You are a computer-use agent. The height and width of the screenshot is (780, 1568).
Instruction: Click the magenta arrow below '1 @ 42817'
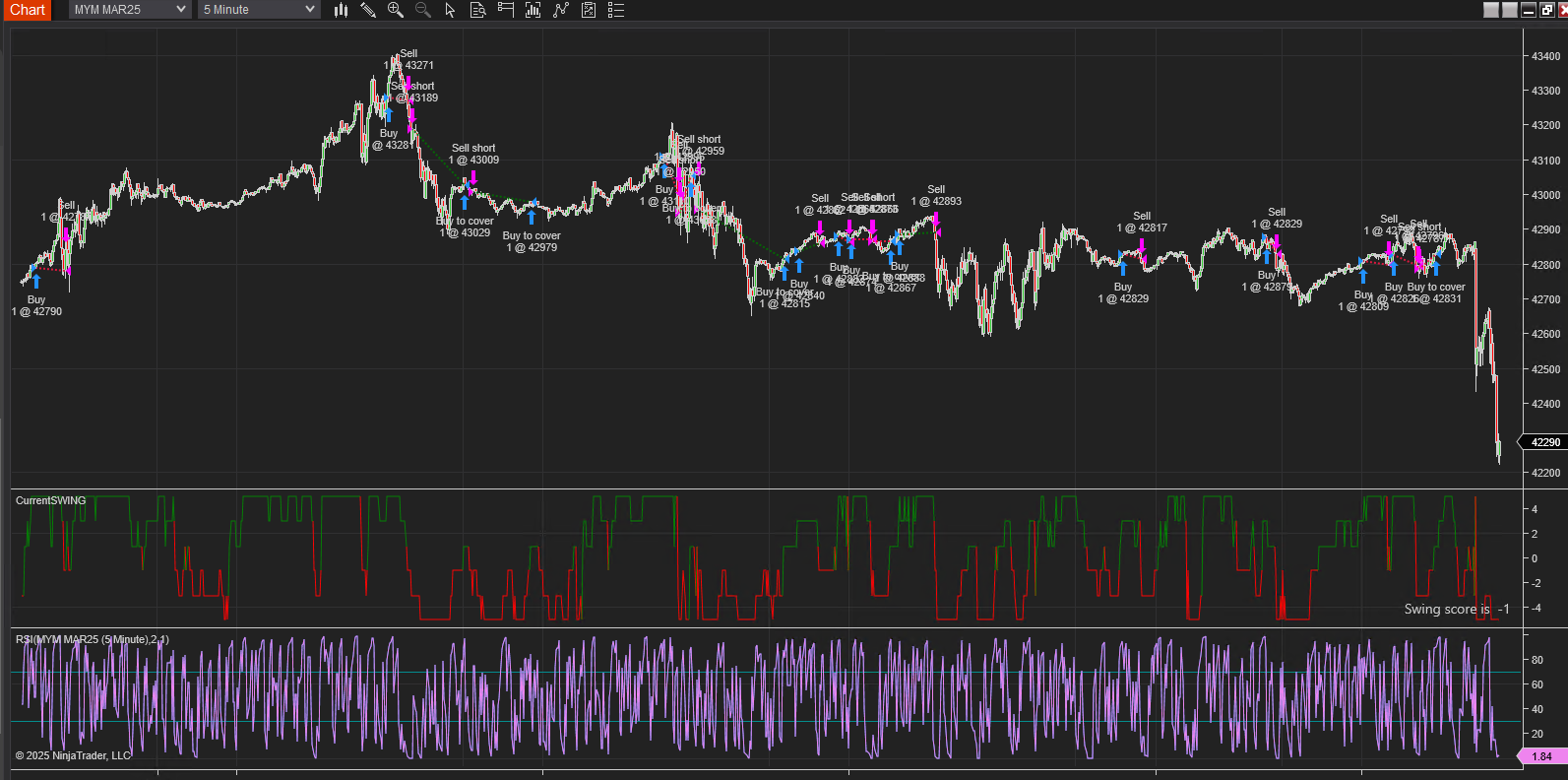pyautogui.click(x=1142, y=245)
